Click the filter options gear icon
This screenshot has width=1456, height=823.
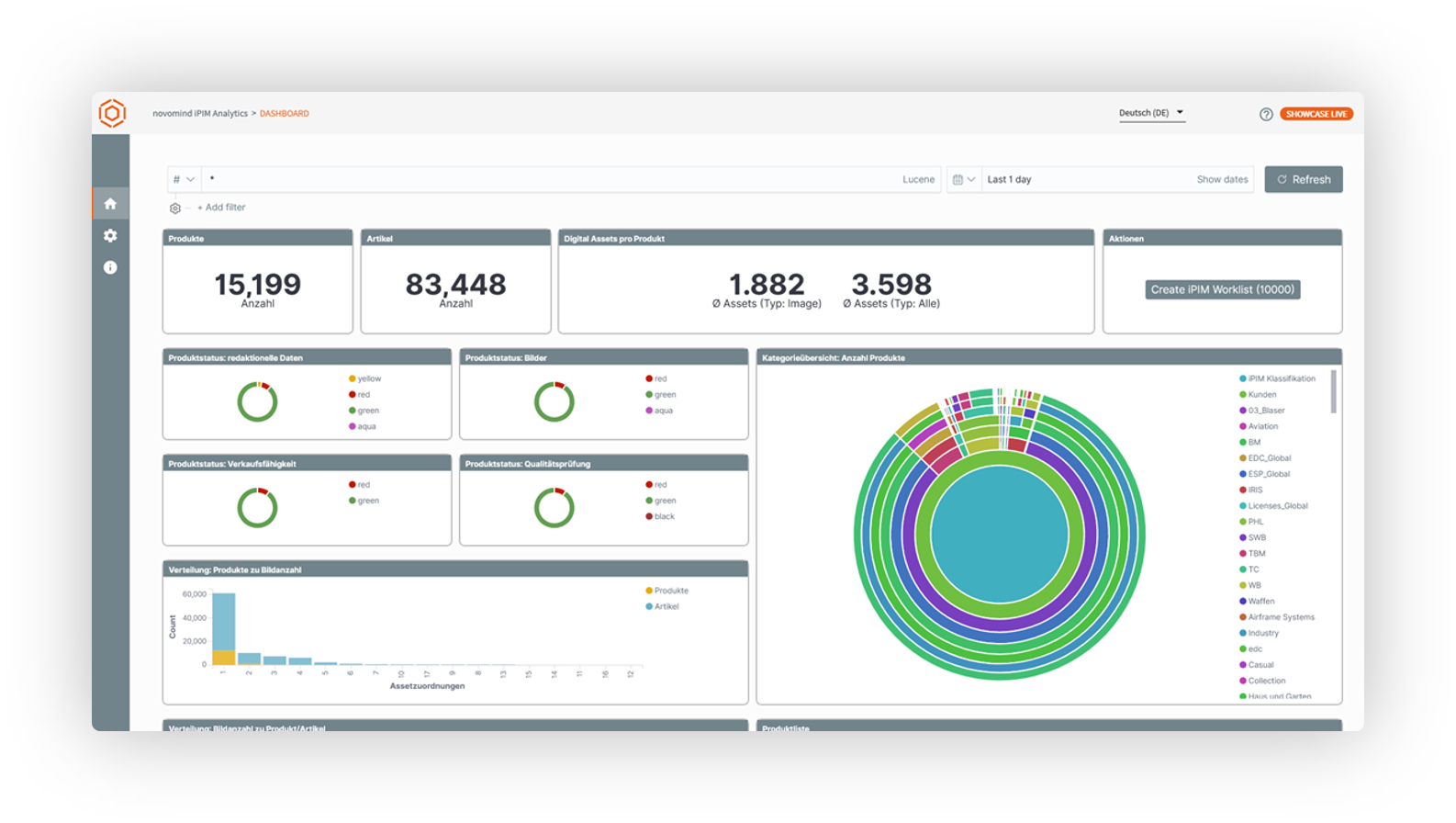coord(175,209)
